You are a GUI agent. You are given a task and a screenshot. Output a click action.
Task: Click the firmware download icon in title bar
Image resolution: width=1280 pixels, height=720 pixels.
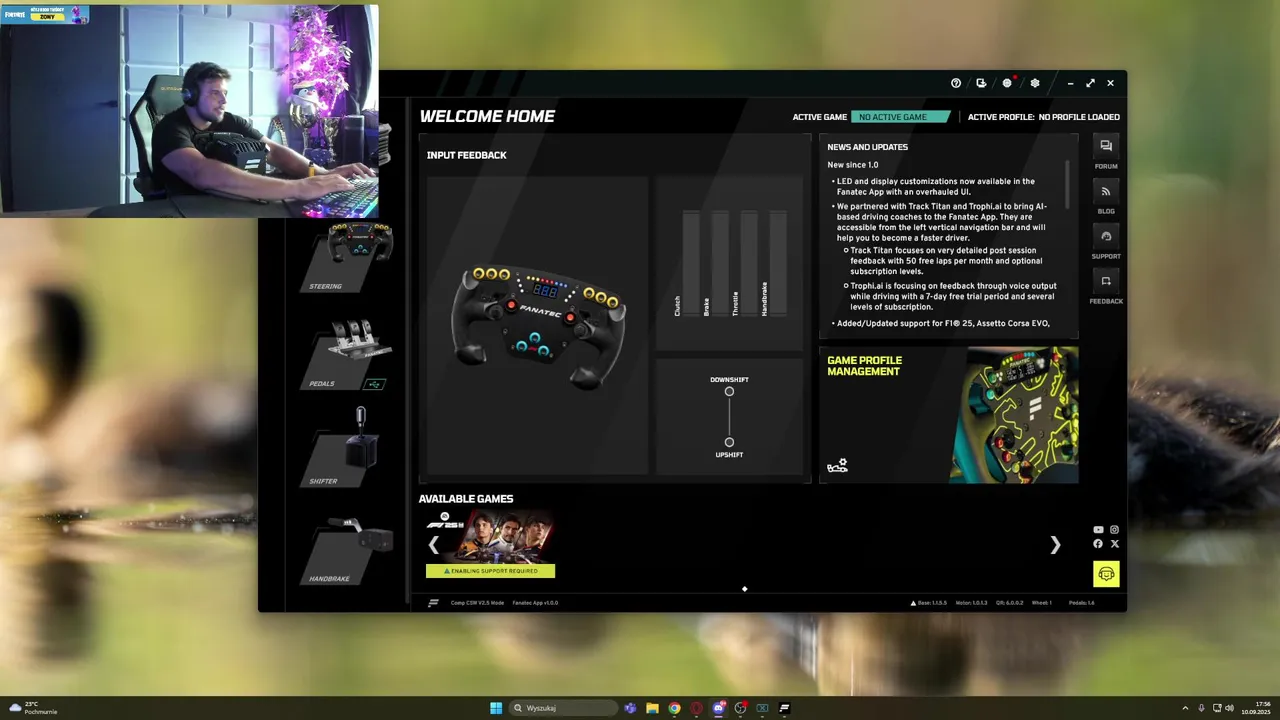(981, 83)
